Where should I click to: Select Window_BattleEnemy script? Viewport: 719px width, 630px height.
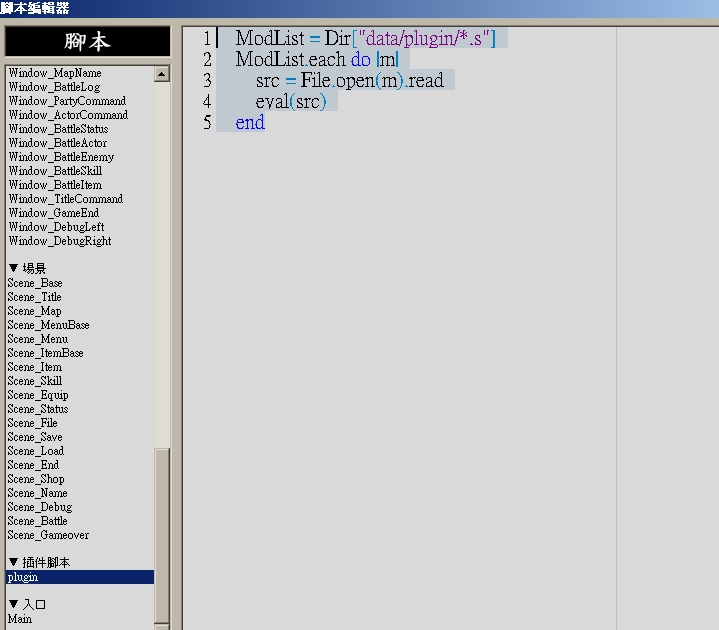pos(61,157)
